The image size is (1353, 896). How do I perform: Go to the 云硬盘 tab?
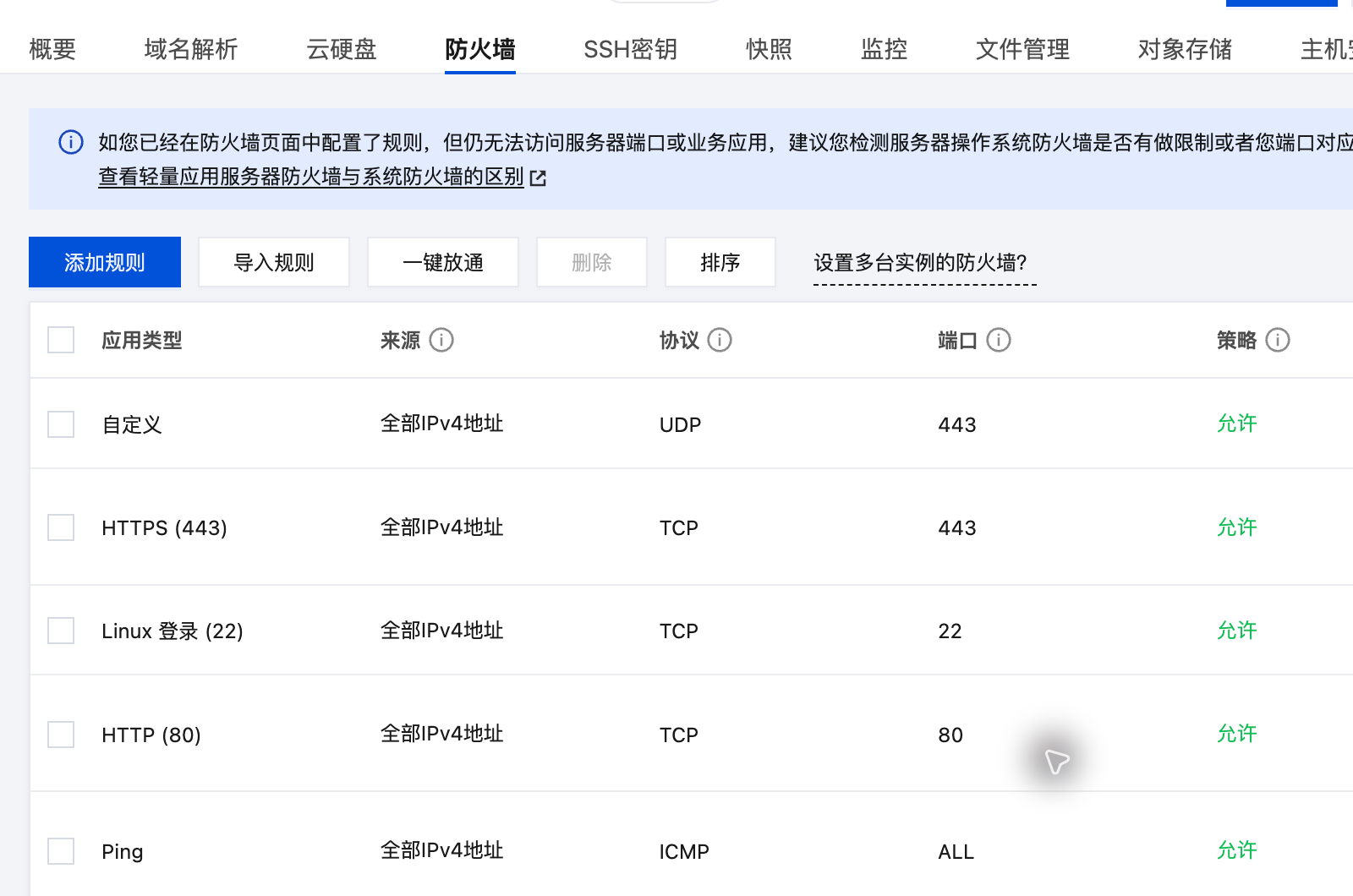point(342,49)
